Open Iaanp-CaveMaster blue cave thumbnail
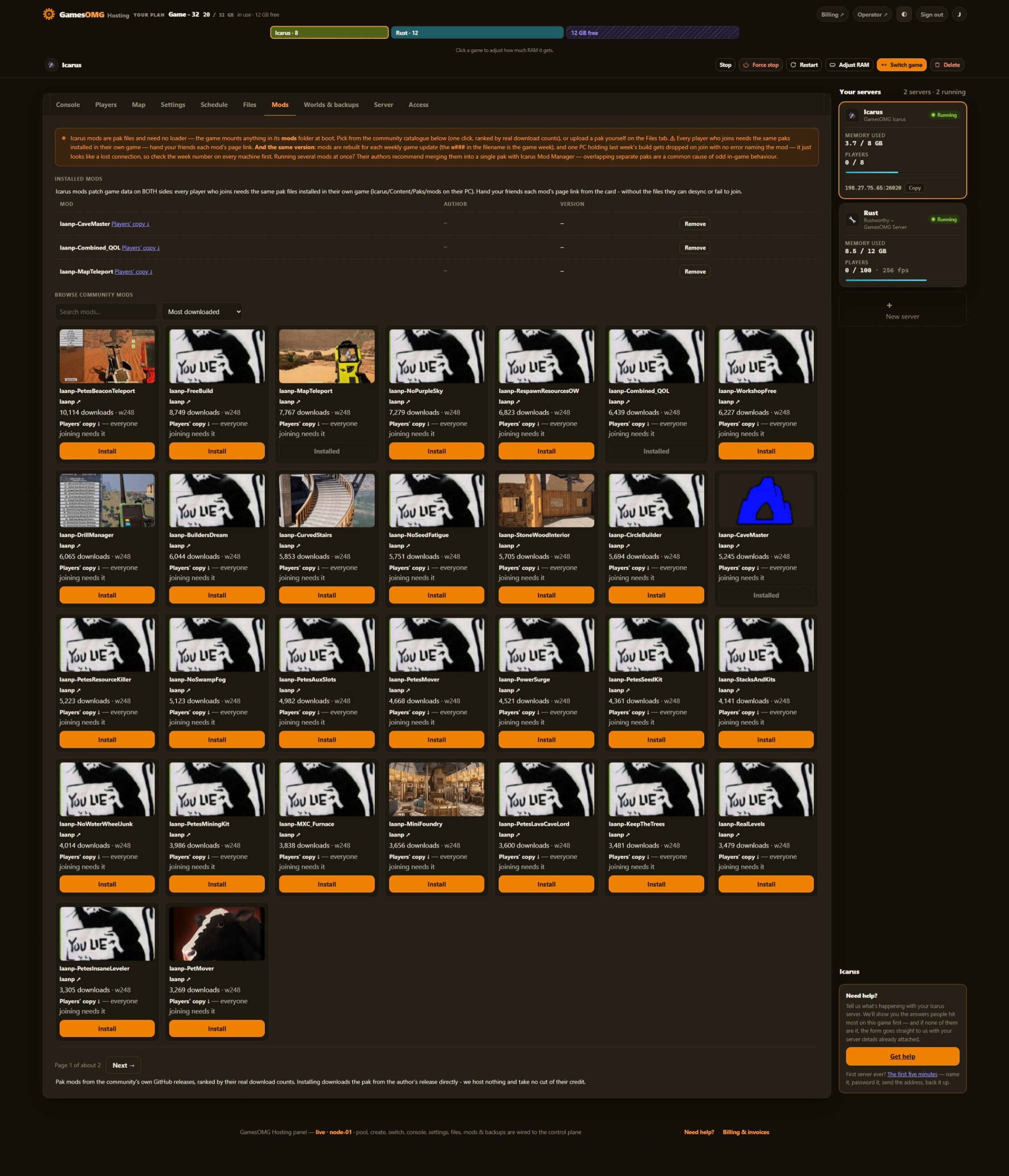Viewport: 1009px width, 1176px height. coord(765,500)
